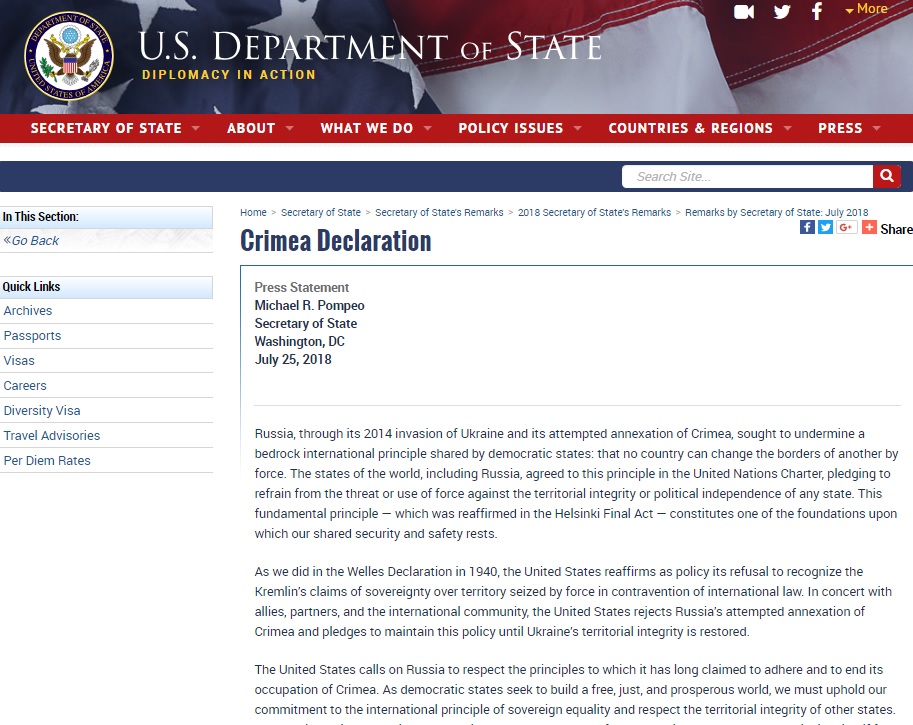Expand the More dropdown in the header
Screen dimensions: 913x725
point(866,9)
